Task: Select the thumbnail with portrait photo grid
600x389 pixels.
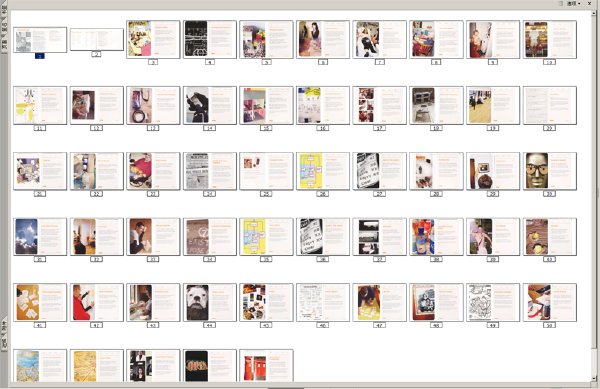Action: pyautogui.click(x=153, y=365)
